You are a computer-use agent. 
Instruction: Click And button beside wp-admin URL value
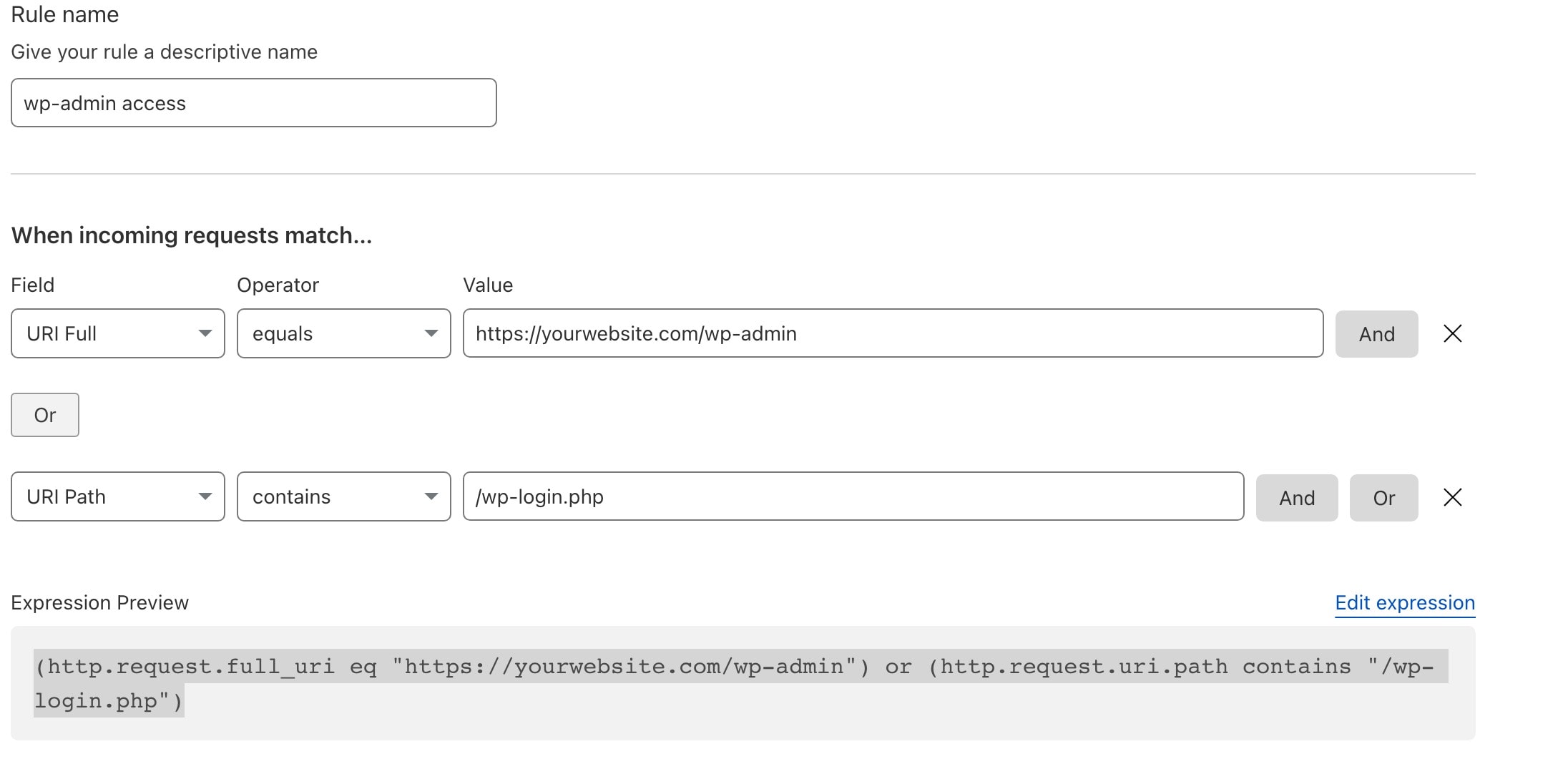point(1376,334)
